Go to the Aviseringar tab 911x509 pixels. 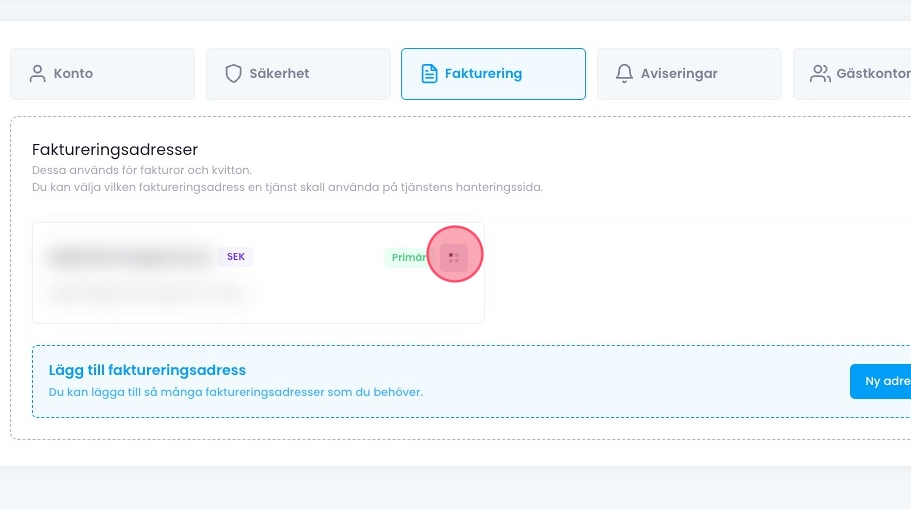(689, 74)
